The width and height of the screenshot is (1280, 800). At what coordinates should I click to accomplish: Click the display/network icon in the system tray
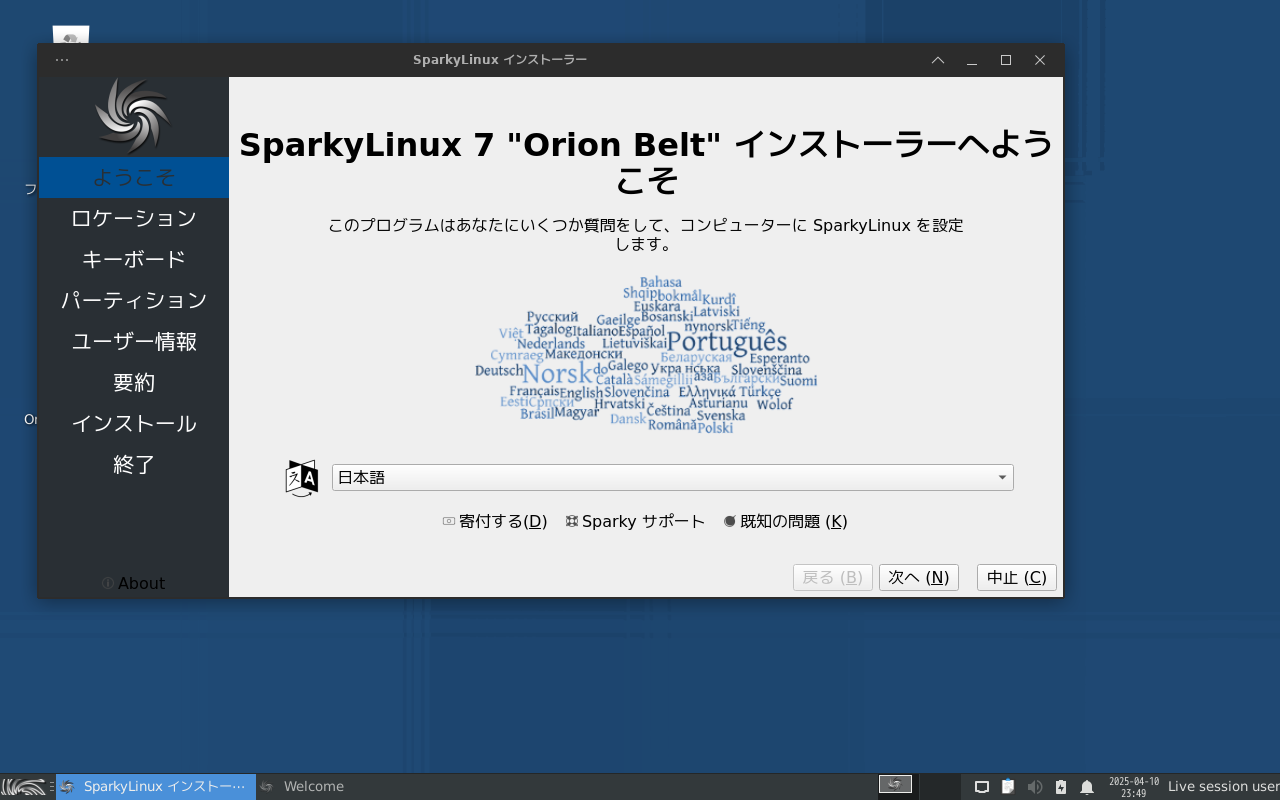(982, 787)
